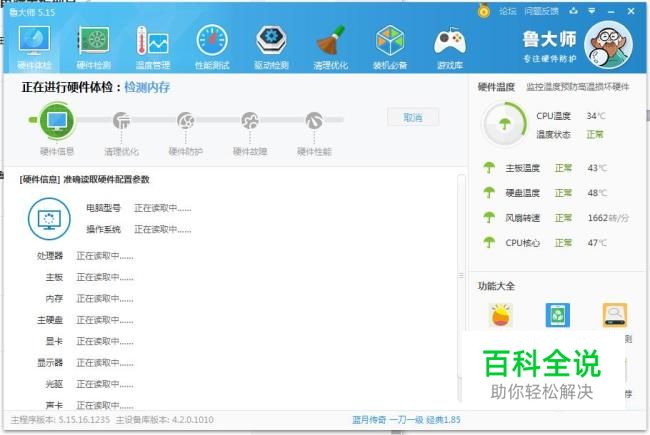Click the 显示器 row label

click(x=50, y=363)
